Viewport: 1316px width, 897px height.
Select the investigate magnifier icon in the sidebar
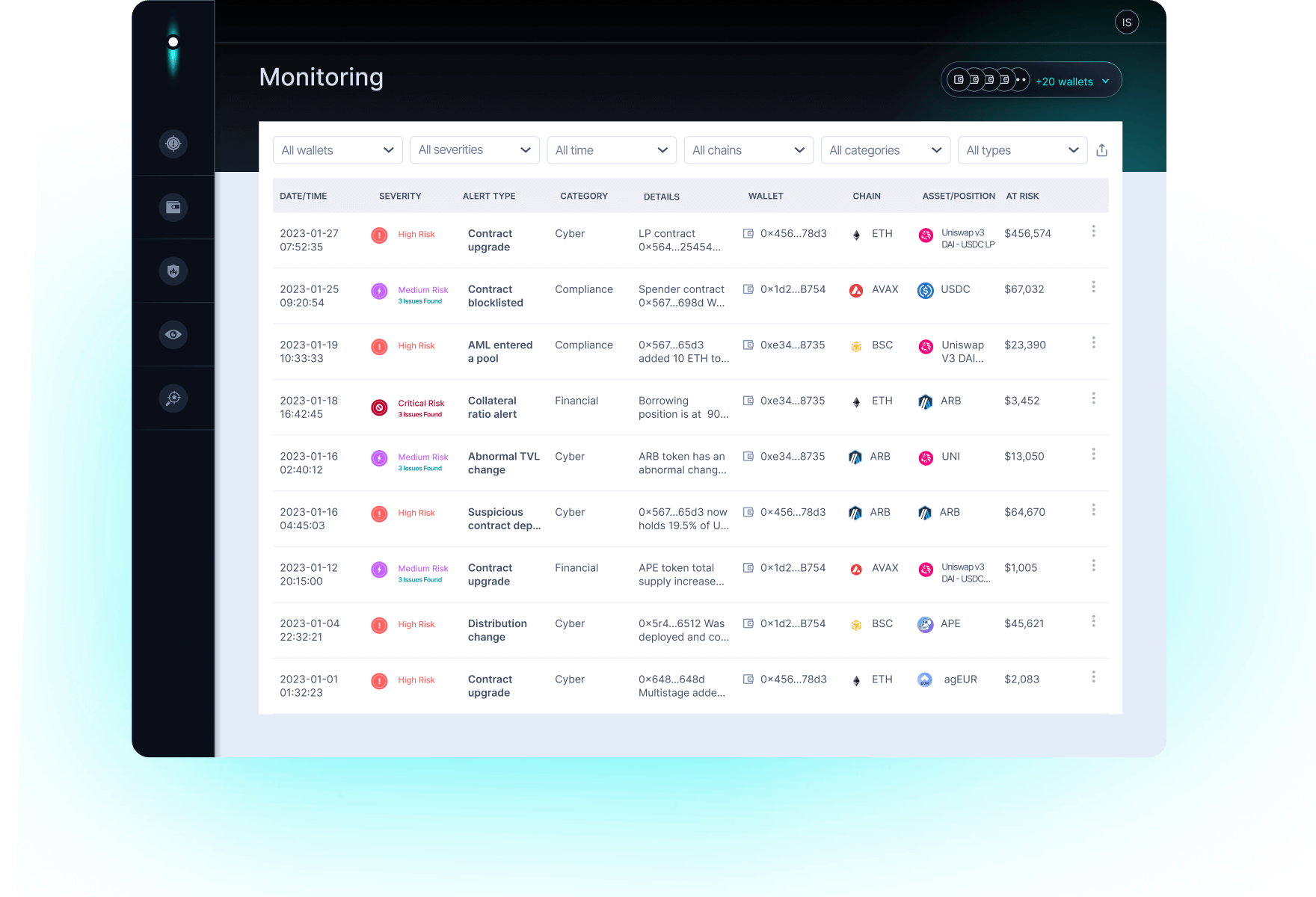[173, 398]
